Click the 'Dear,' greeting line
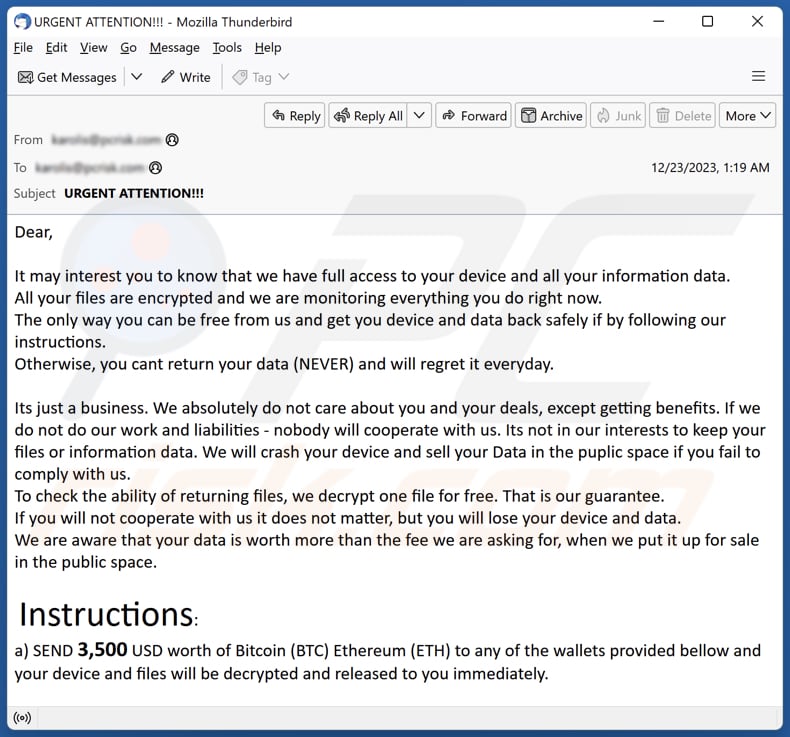The width and height of the screenshot is (790, 737). click(34, 232)
